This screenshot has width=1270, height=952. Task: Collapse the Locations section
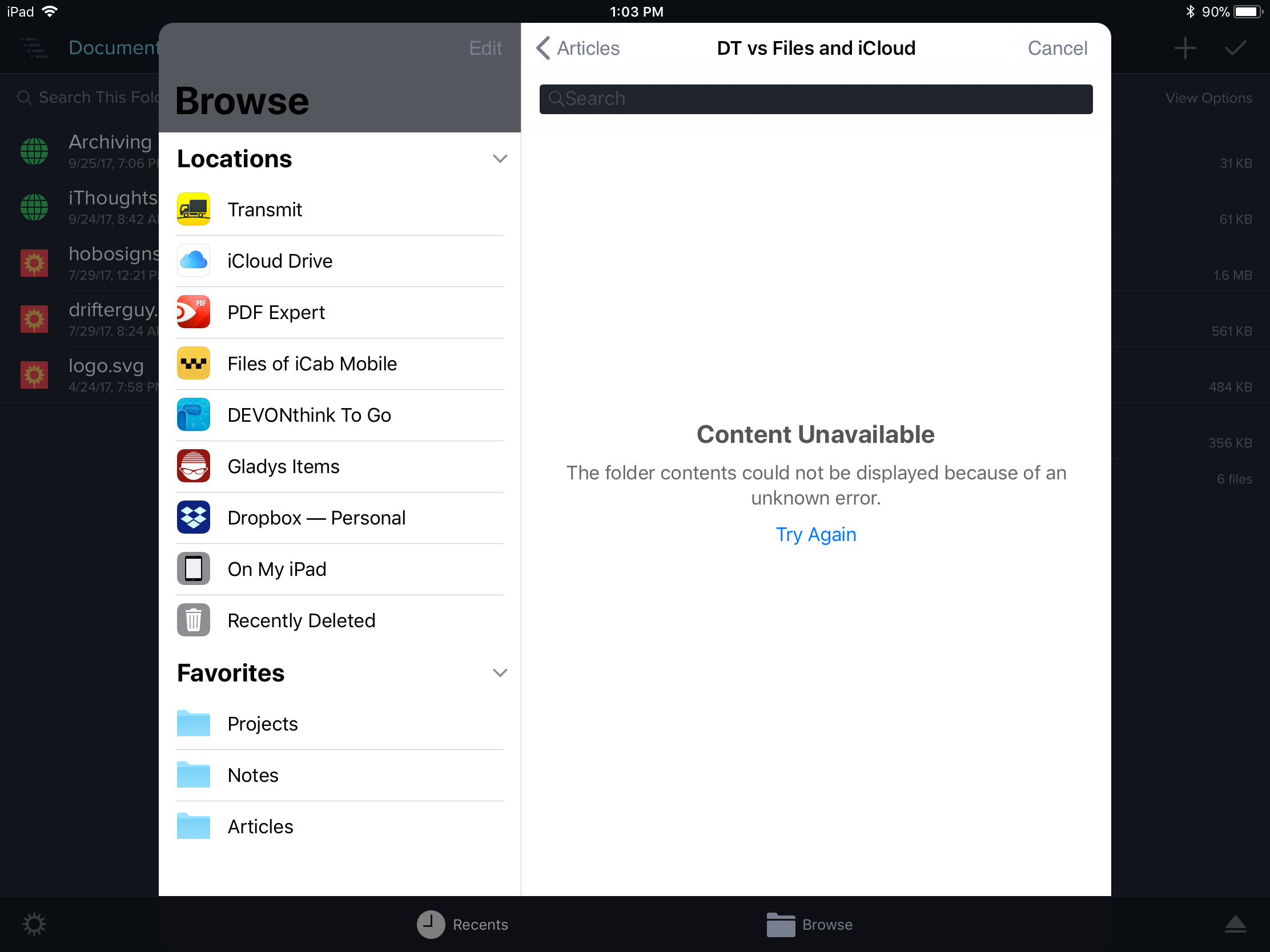pyautogui.click(x=498, y=159)
